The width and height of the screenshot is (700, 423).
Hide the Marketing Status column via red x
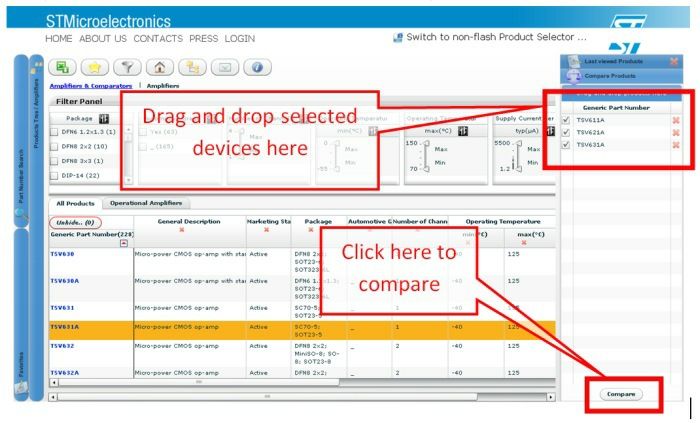(x=267, y=230)
